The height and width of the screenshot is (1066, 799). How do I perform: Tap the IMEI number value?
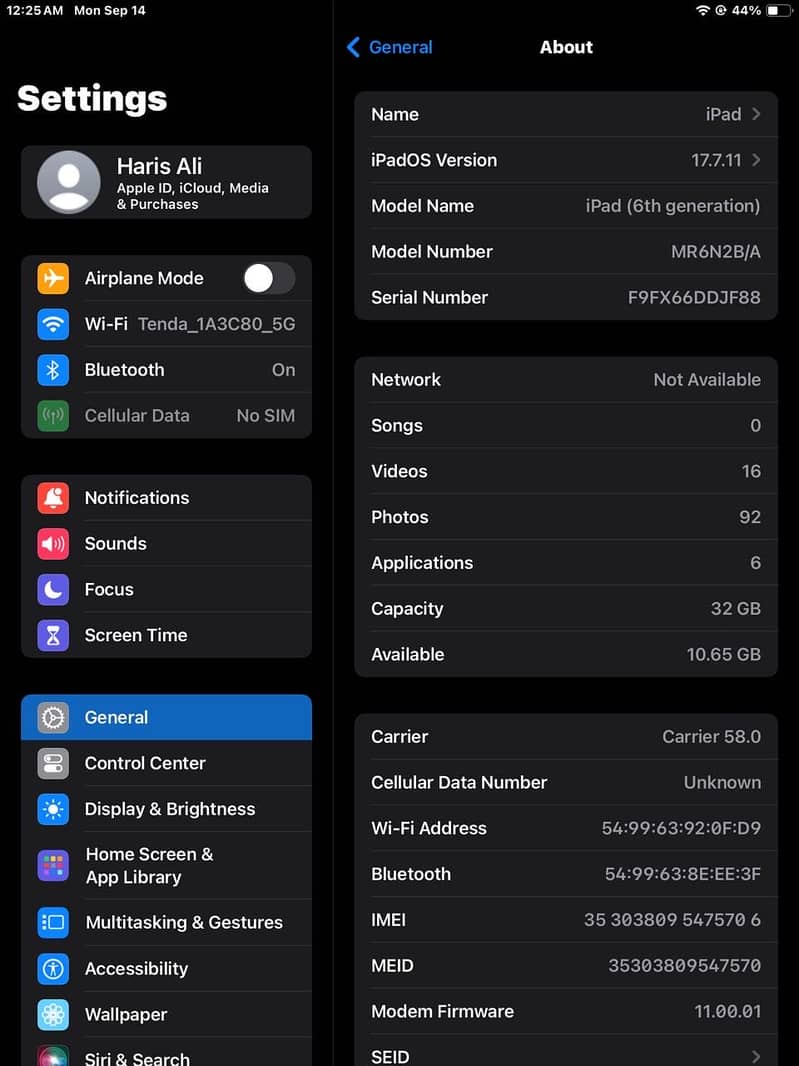(672, 920)
